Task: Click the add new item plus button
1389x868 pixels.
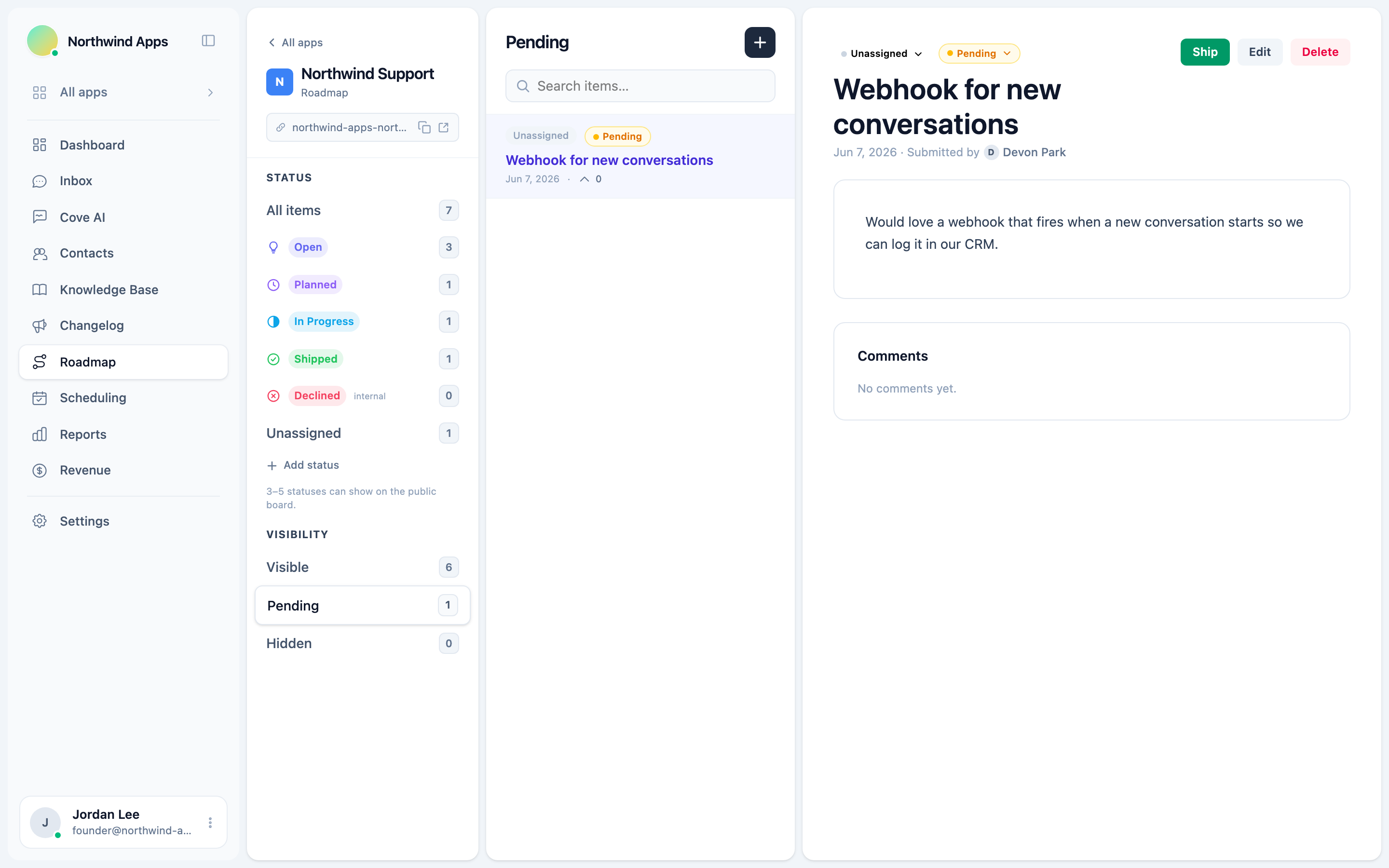Action: click(759, 42)
